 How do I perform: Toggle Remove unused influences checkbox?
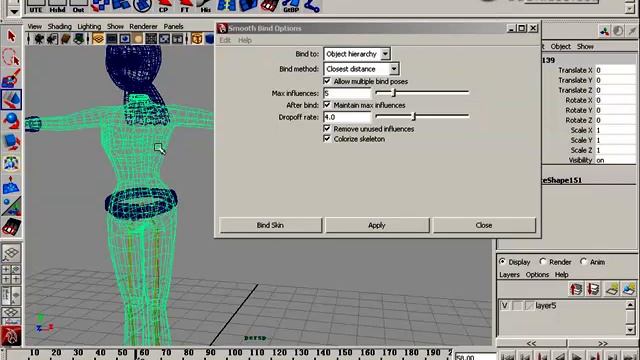pos(327,129)
